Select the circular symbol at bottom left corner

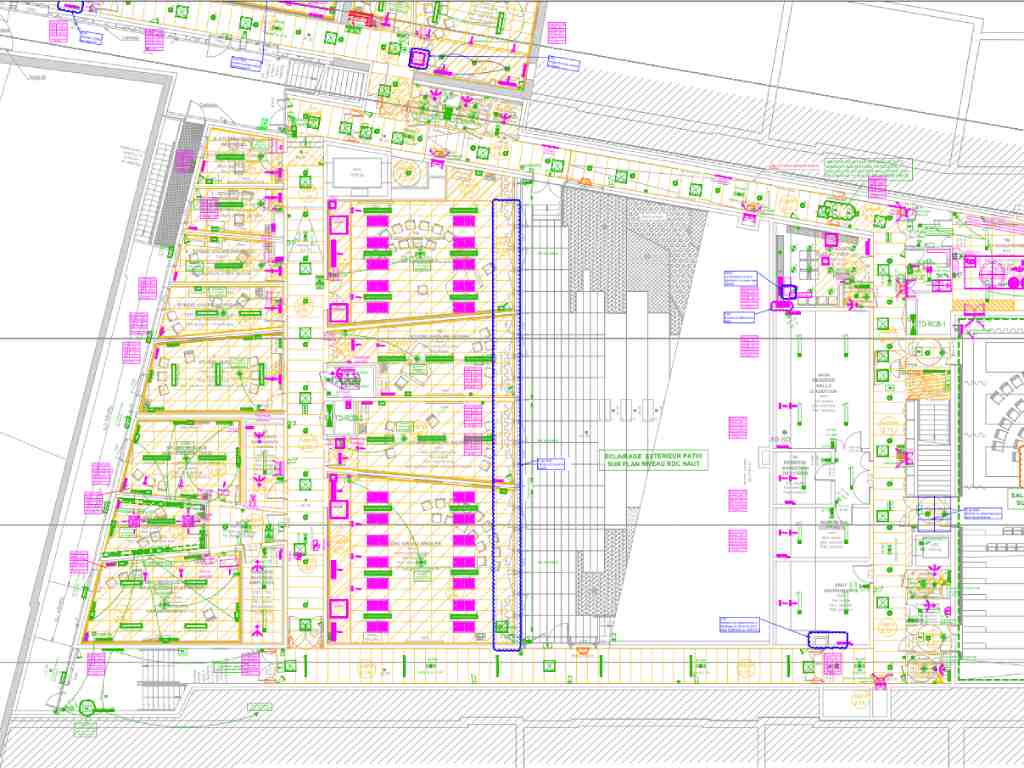tap(86, 707)
